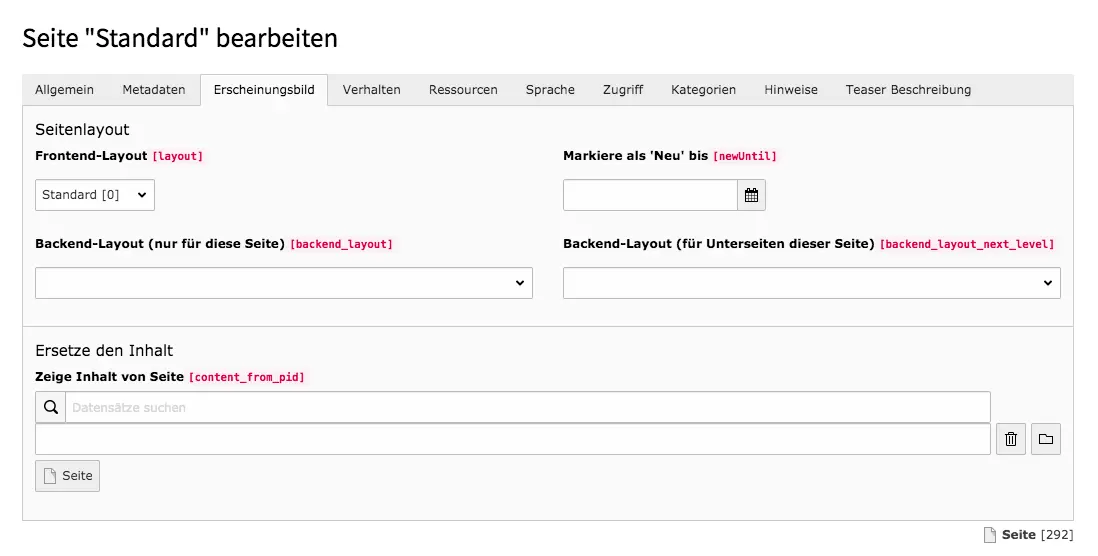Screen dimensions: 1098x556
Task: Switch to the Allgemein tab
Action: 65,90
